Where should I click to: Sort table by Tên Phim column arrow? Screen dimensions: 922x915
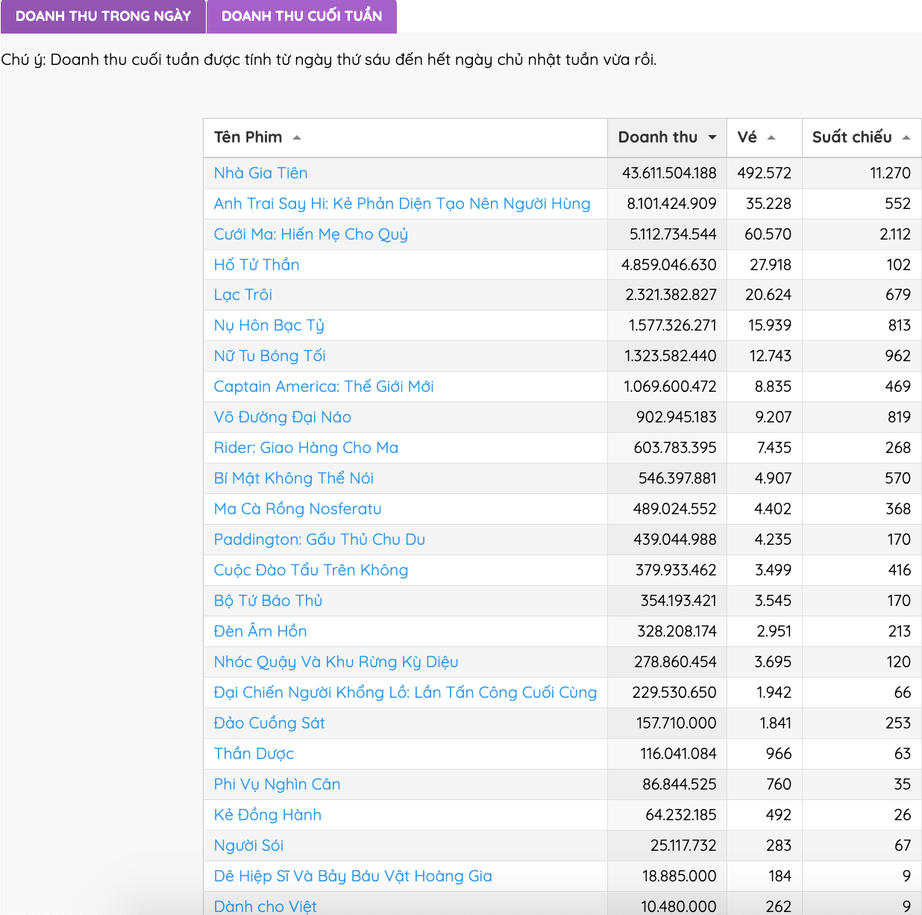tap(297, 138)
